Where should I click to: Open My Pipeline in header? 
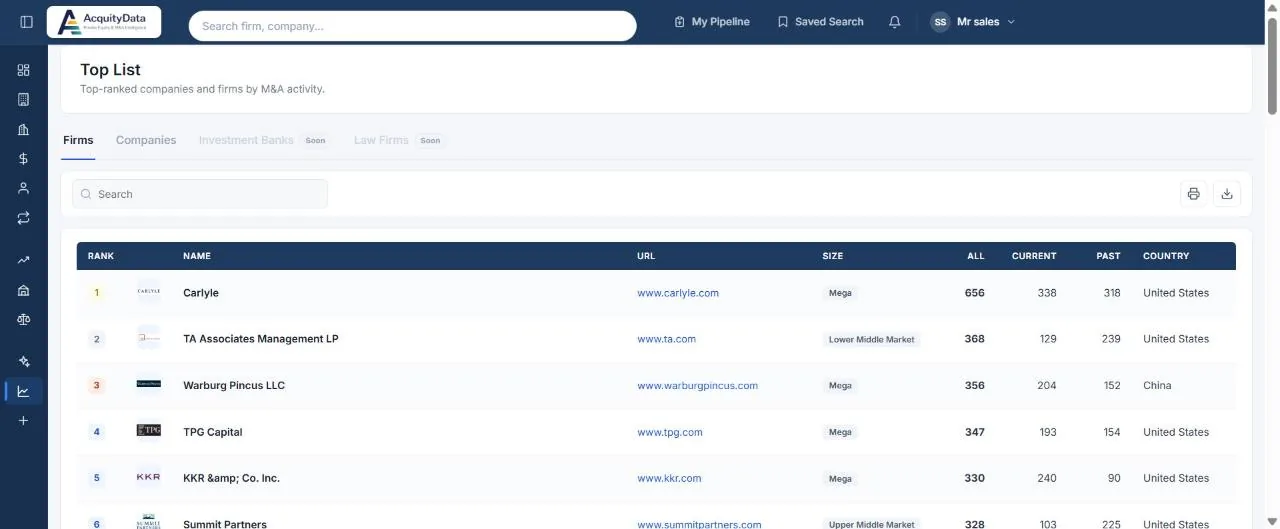tap(711, 22)
